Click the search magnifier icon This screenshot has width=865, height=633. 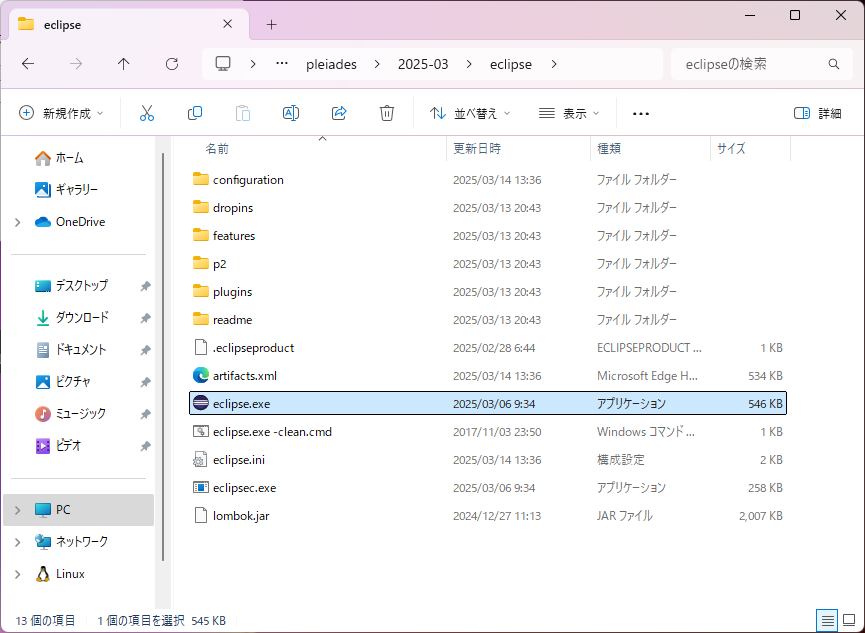point(834,64)
